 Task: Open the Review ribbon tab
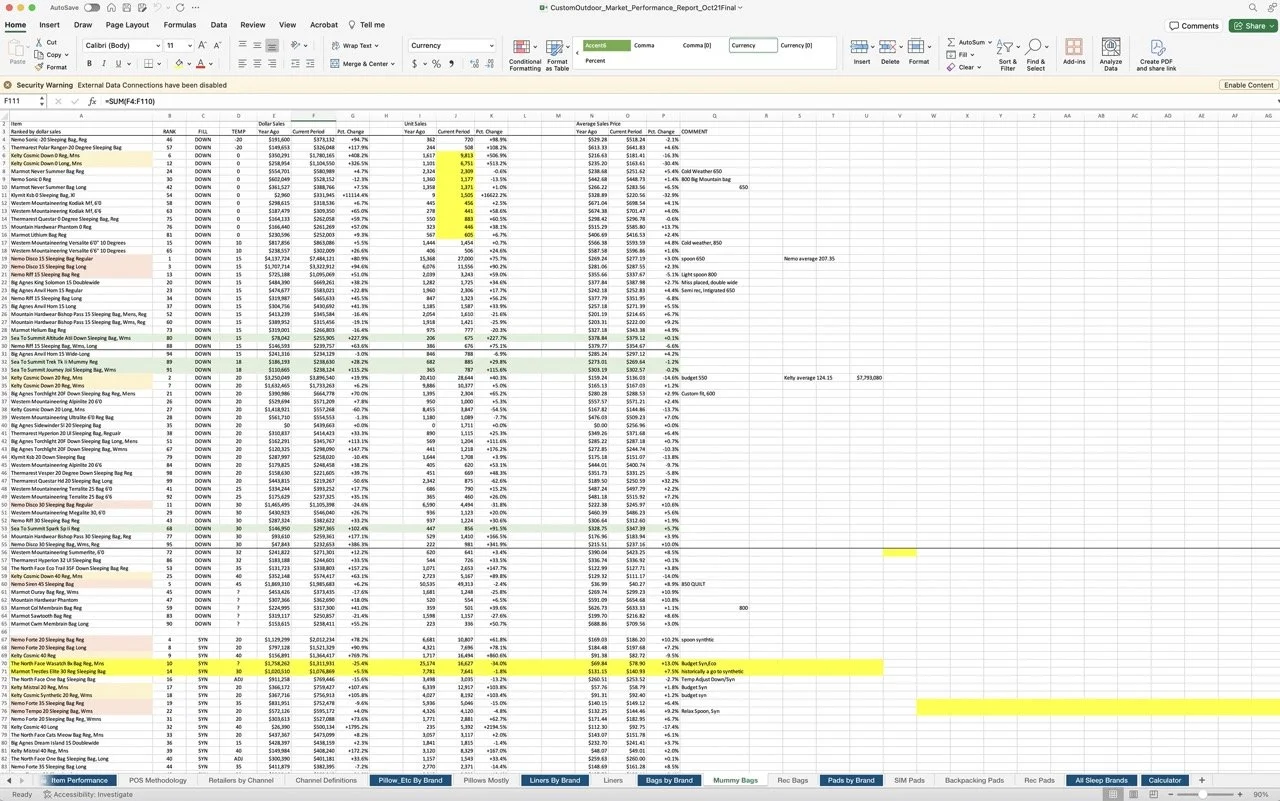[253, 24]
